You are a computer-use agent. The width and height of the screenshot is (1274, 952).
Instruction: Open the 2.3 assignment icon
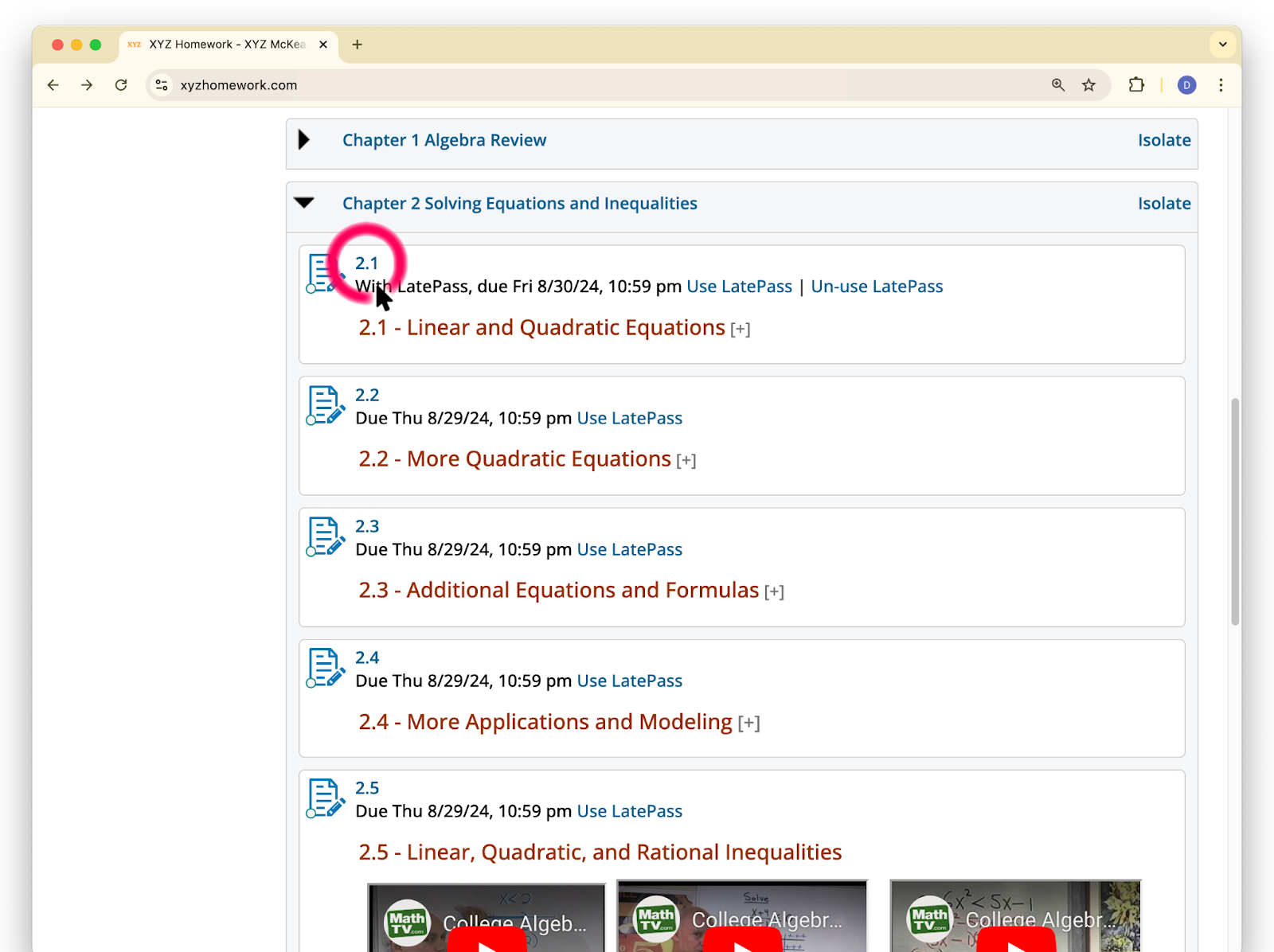coord(326,536)
